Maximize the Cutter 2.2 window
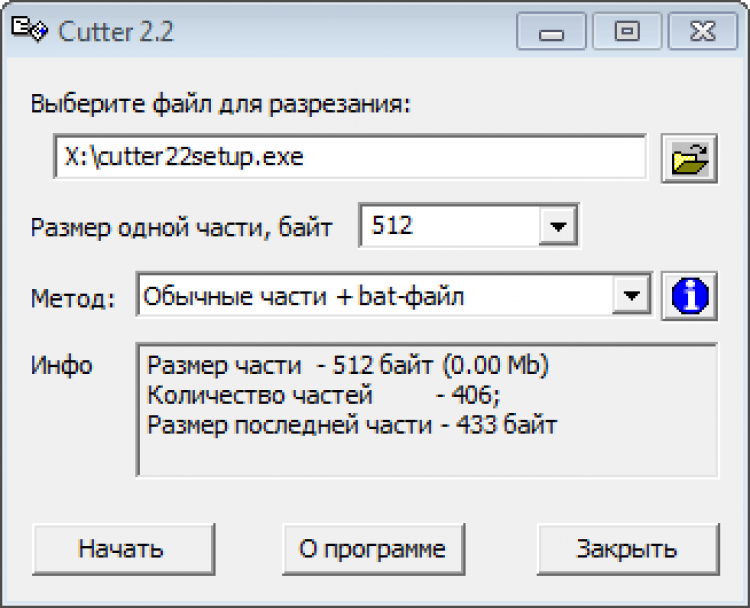The height and width of the screenshot is (608, 750). point(626,32)
